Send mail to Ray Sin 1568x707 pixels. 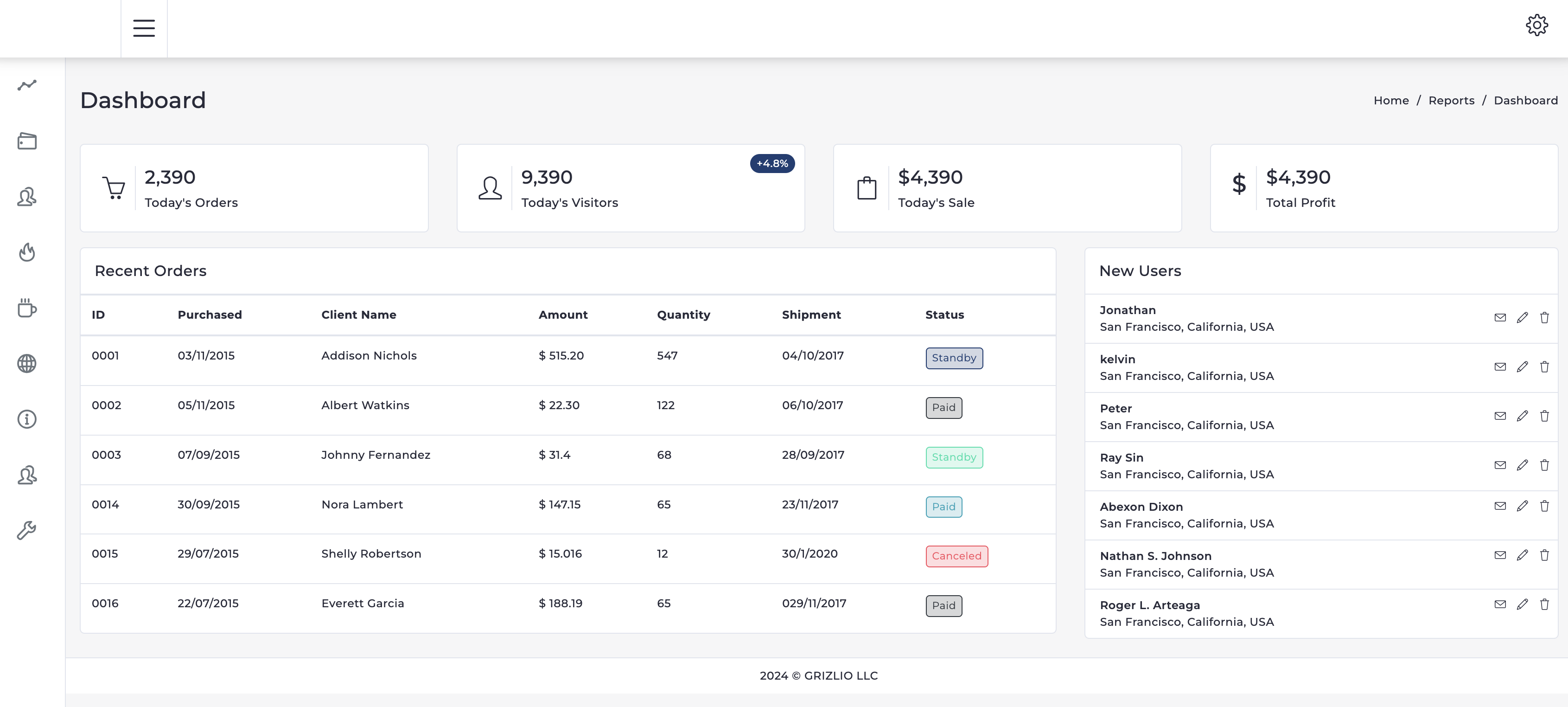[x=1500, y=465]
